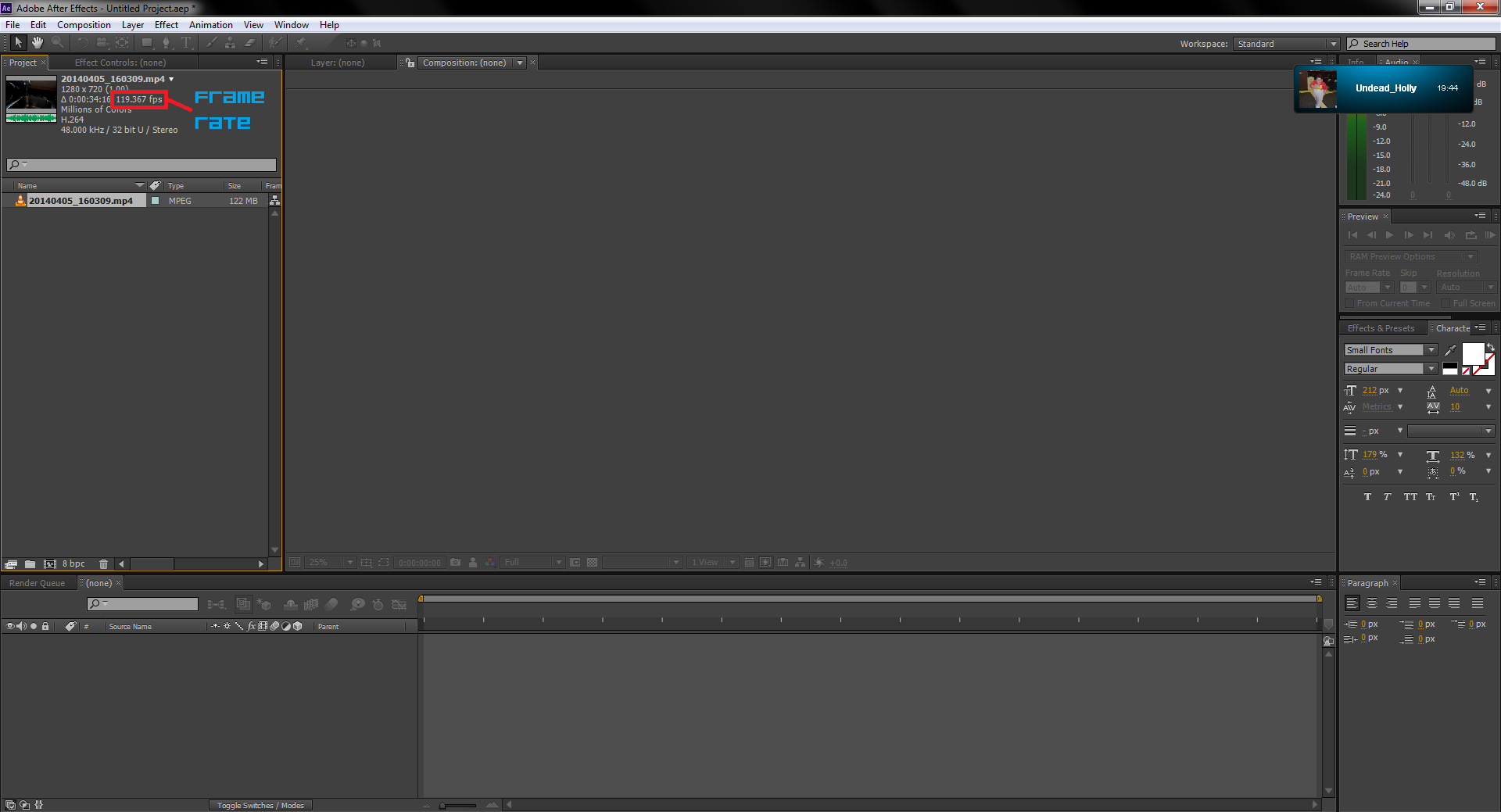Enable the Graph Editor in the timeline
Image resolution: width=1501 pixels, height=812 pixels.
399,605
